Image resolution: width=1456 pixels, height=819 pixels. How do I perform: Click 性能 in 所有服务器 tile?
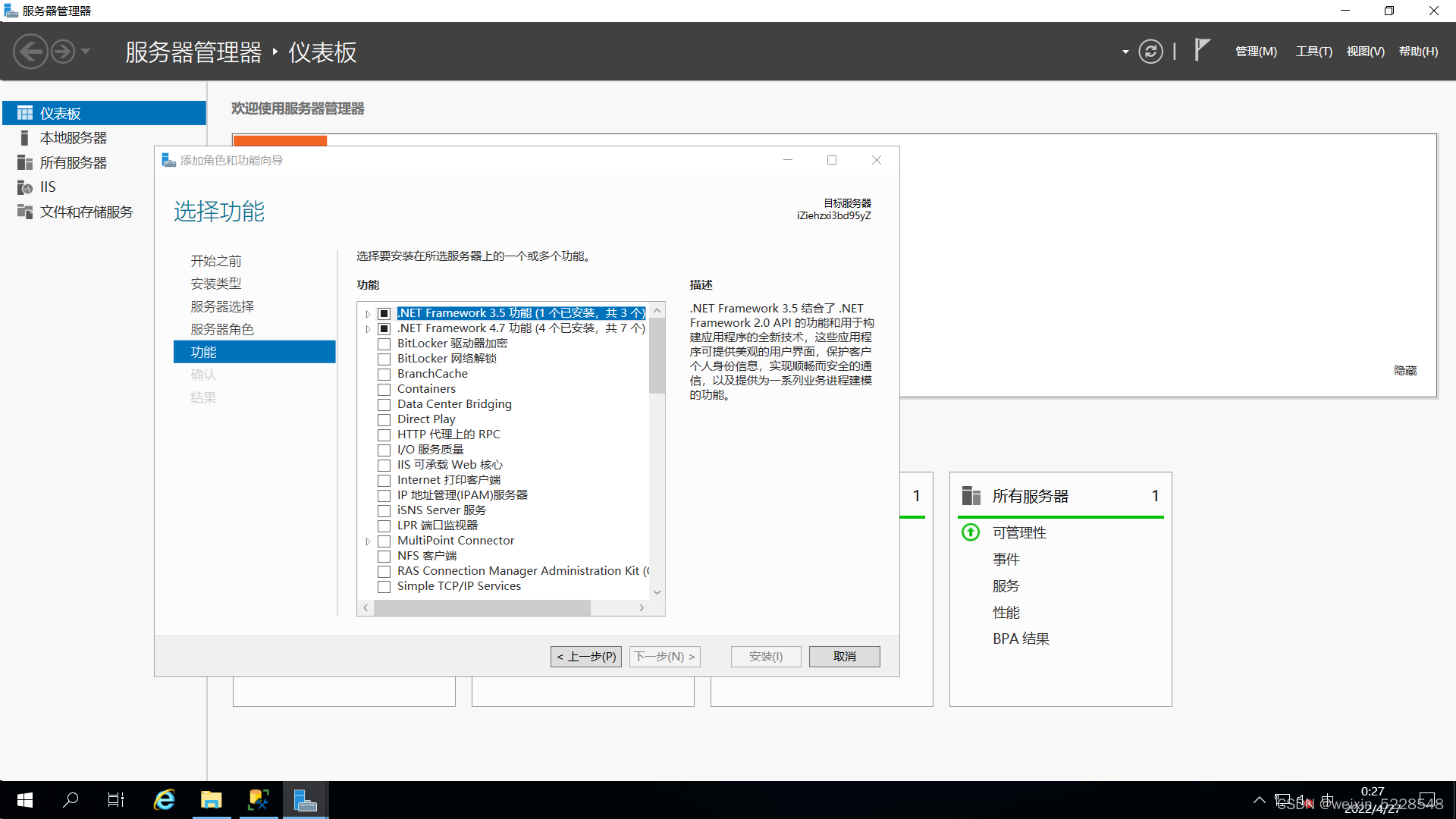(1006, 613)
